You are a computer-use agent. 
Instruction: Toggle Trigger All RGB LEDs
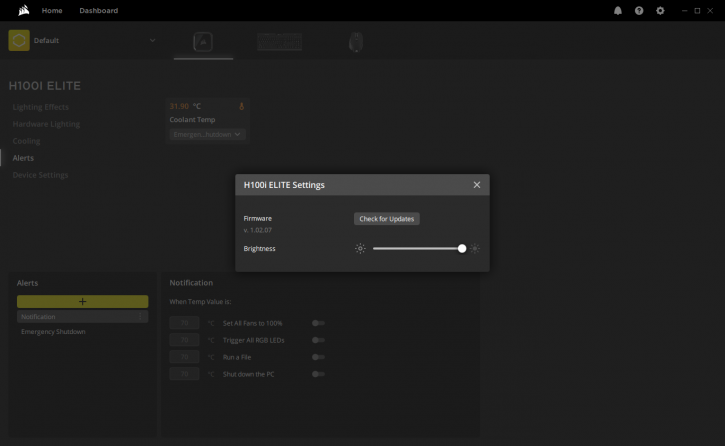pyautogui.click(x=318, y=340)
